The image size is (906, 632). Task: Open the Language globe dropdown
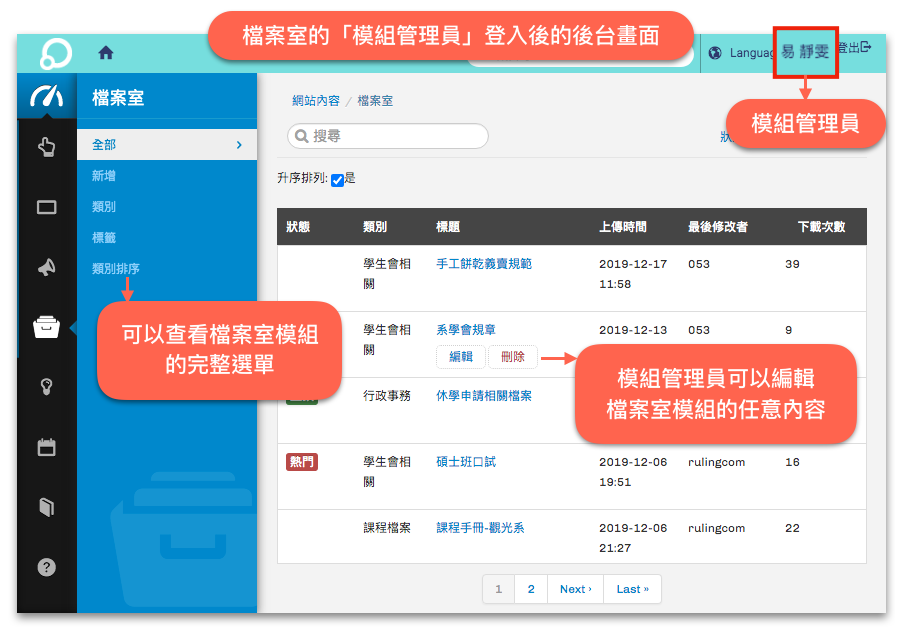738,53
